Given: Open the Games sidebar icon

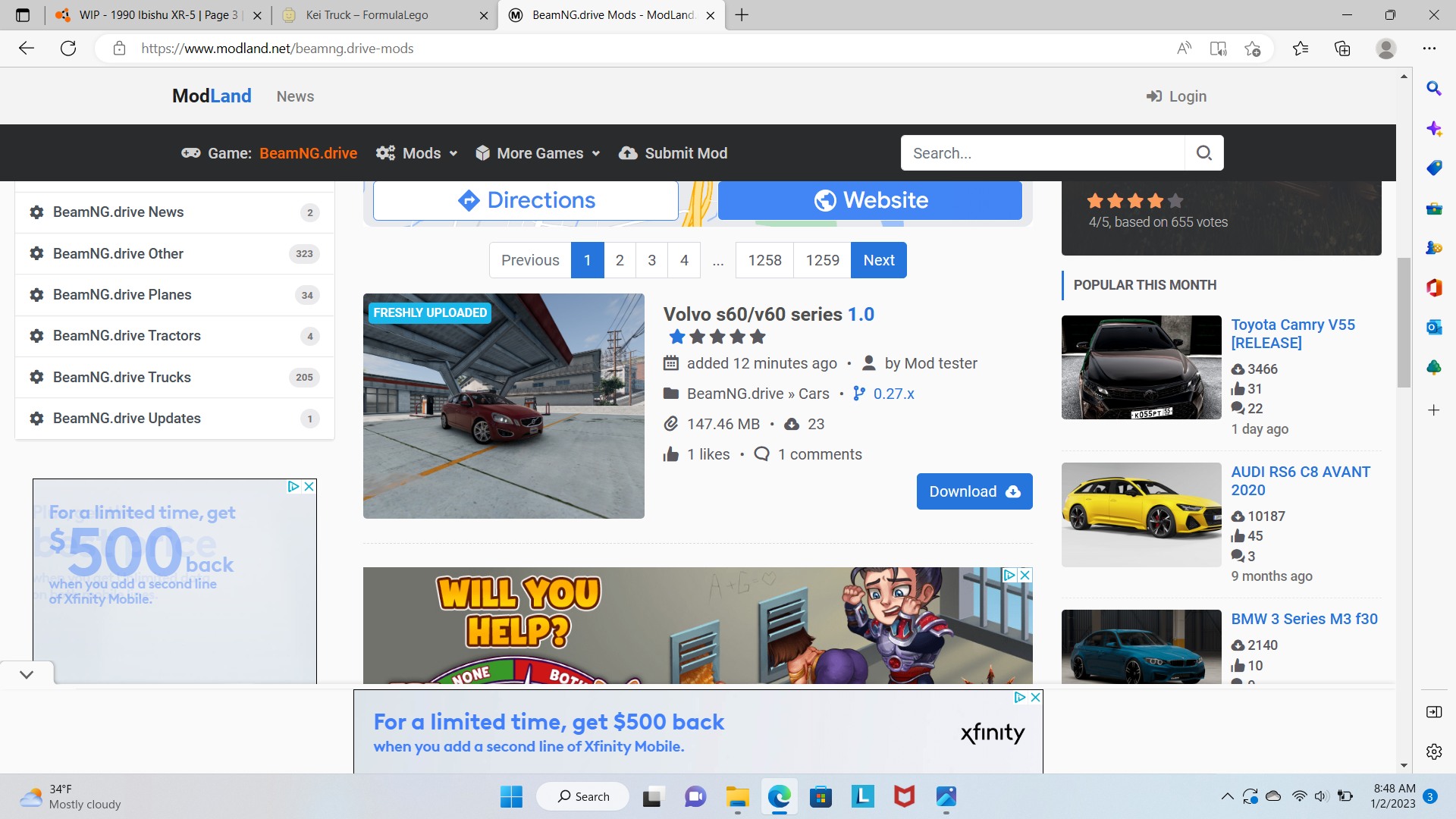Looking at the screenshot, I should 1434,247.
